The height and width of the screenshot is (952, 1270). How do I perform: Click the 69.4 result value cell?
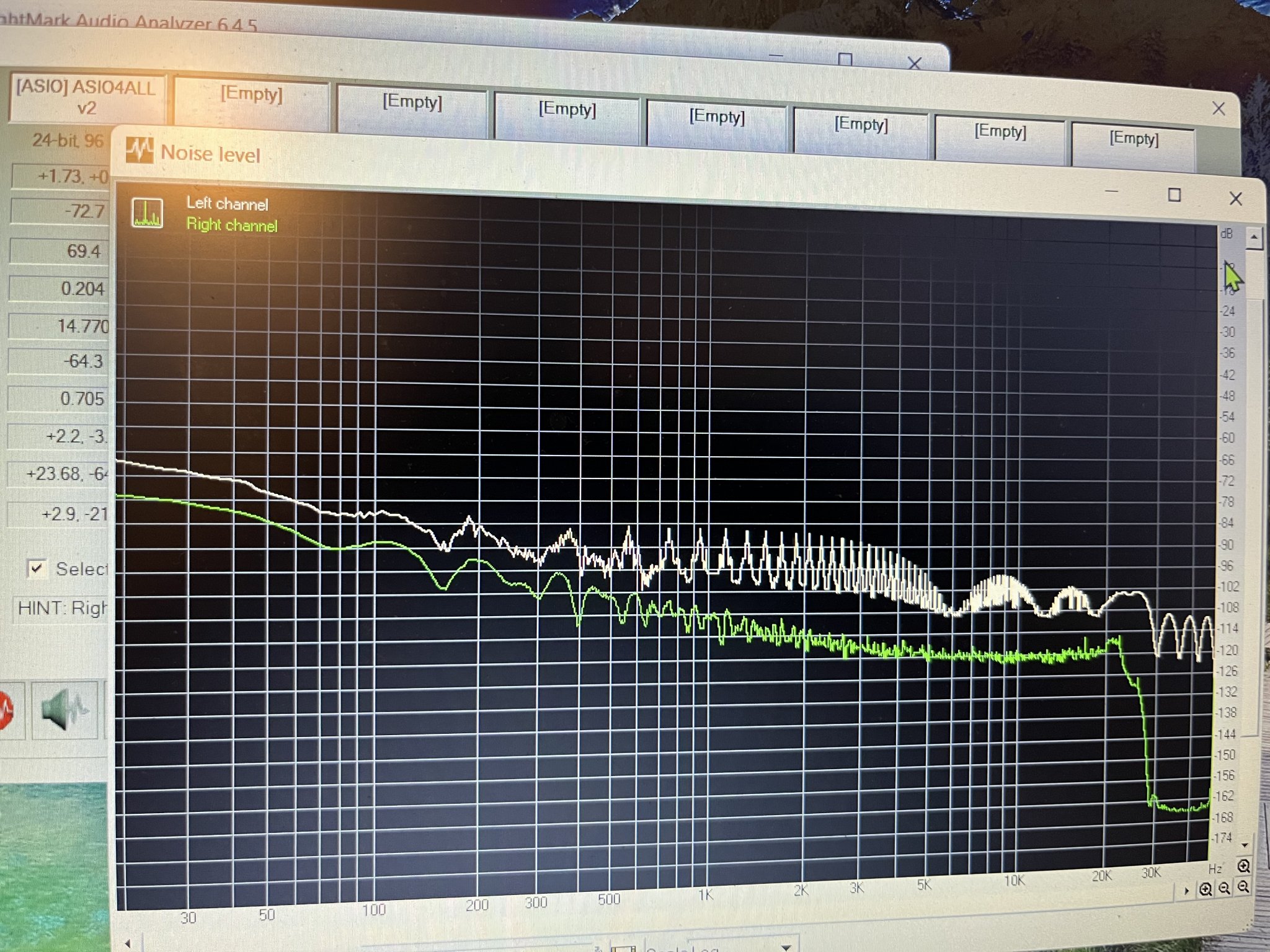click(59, 250)
